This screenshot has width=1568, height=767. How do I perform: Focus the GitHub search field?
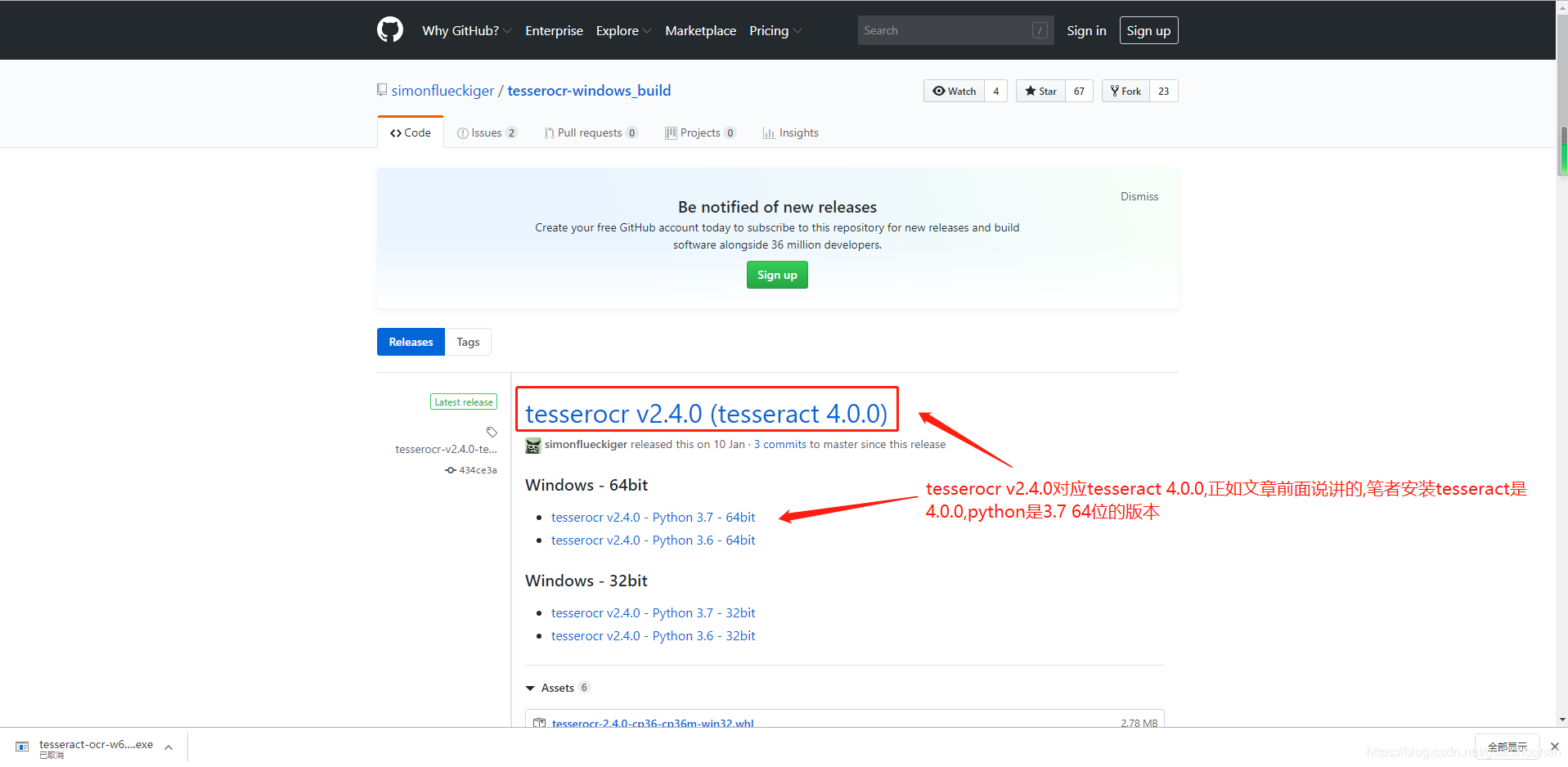pyautogui.click(x=955, y=30)
